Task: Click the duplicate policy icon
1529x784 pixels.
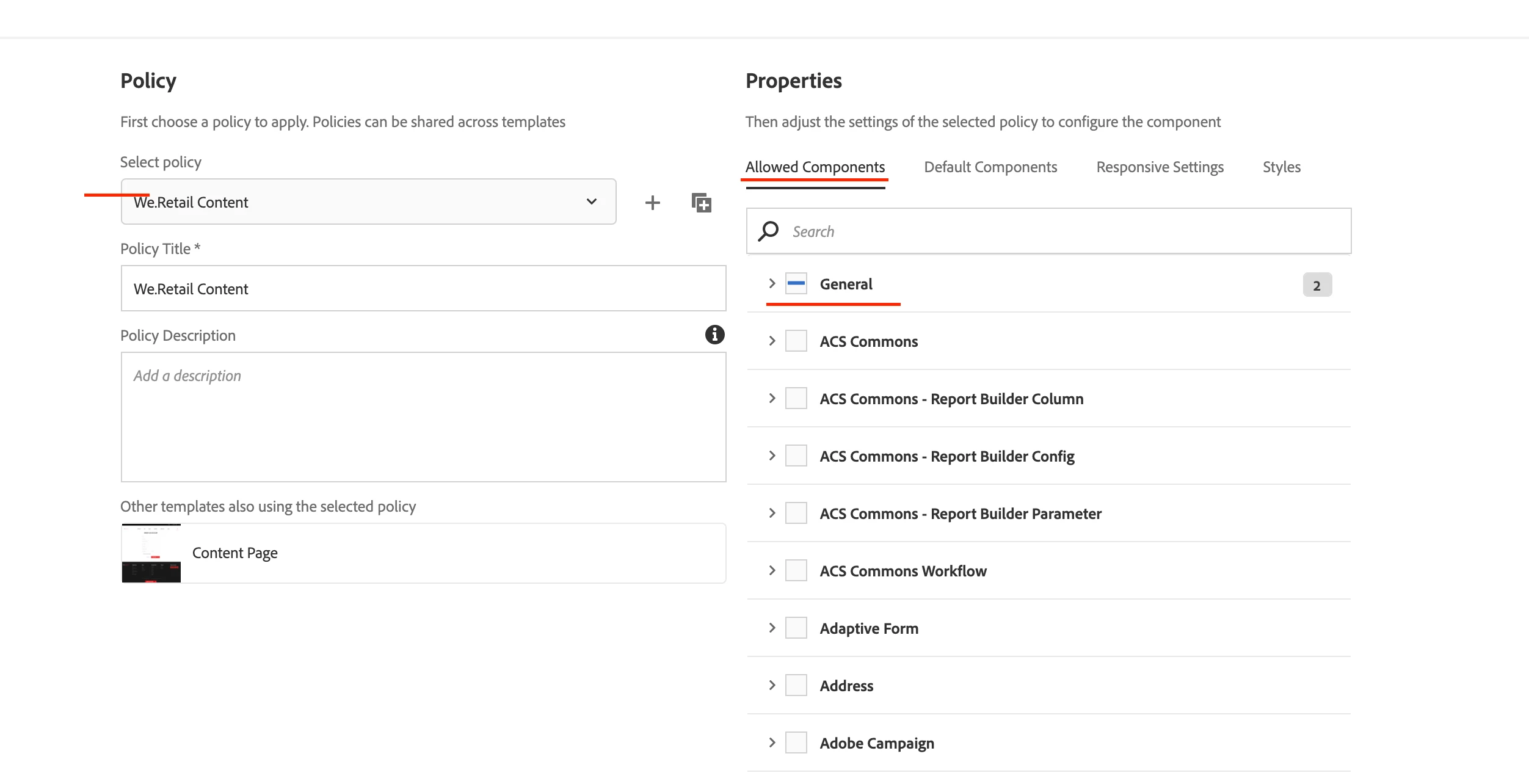Action: 701,203
